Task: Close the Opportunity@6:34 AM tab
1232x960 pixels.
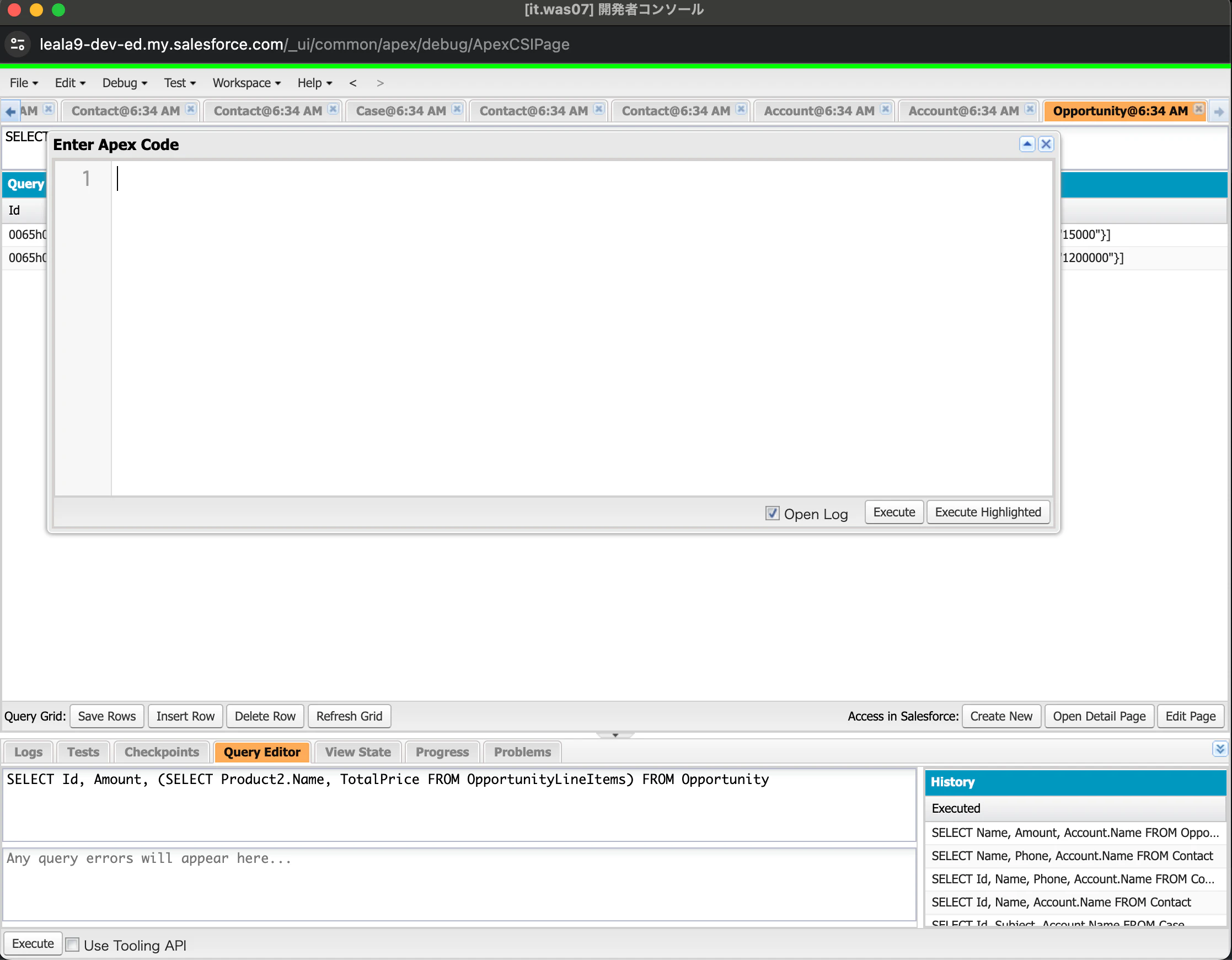Action: [1199, 109]
